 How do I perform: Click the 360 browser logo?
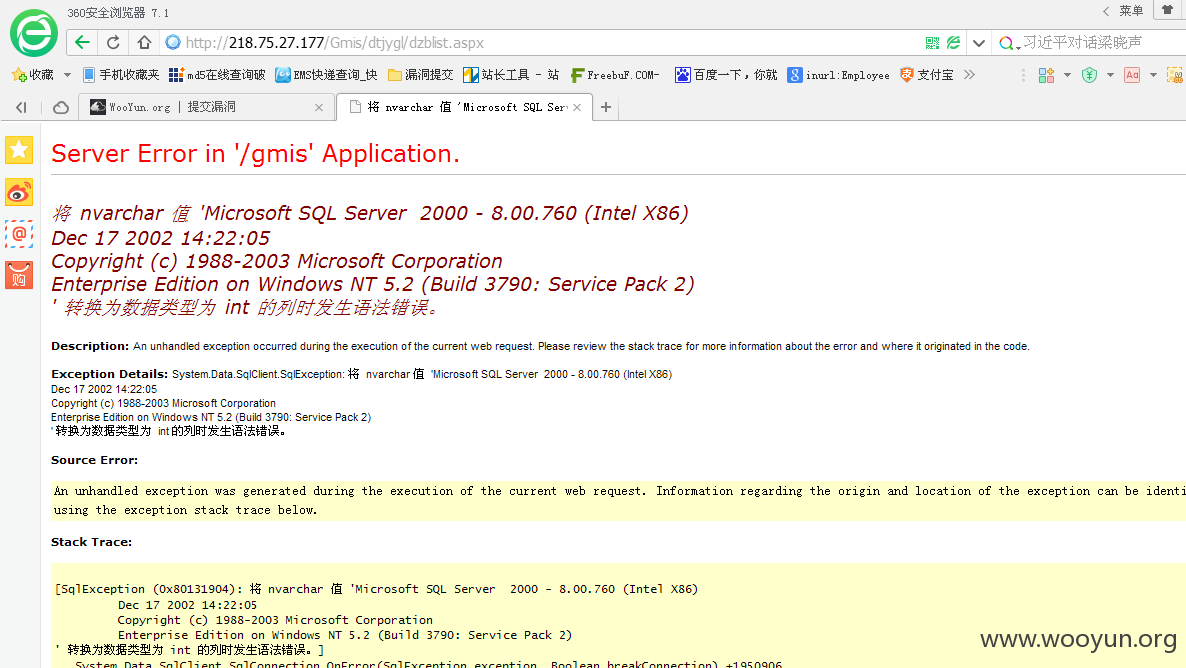pyautogui.click(x=33, y=33)
